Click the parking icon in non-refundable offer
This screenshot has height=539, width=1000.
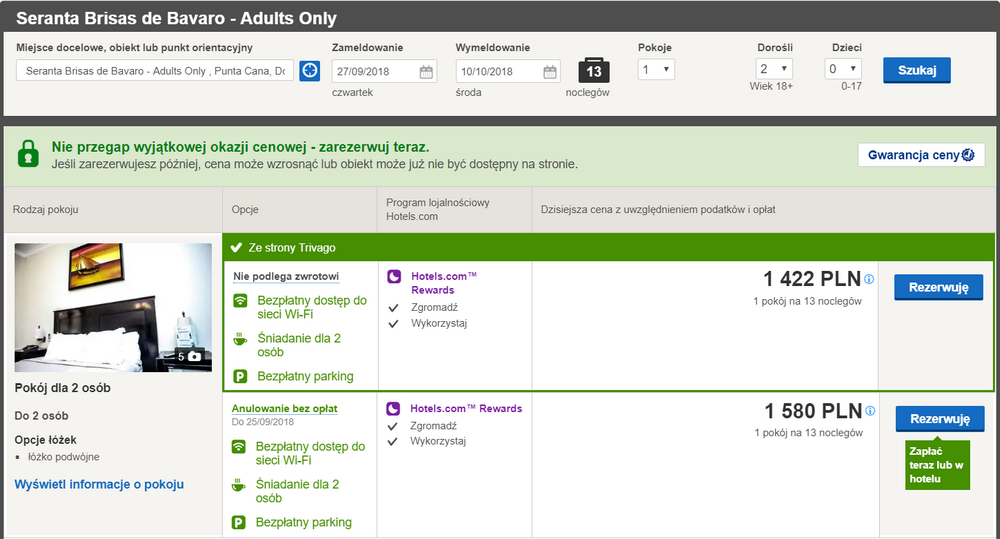pos(240,376)
